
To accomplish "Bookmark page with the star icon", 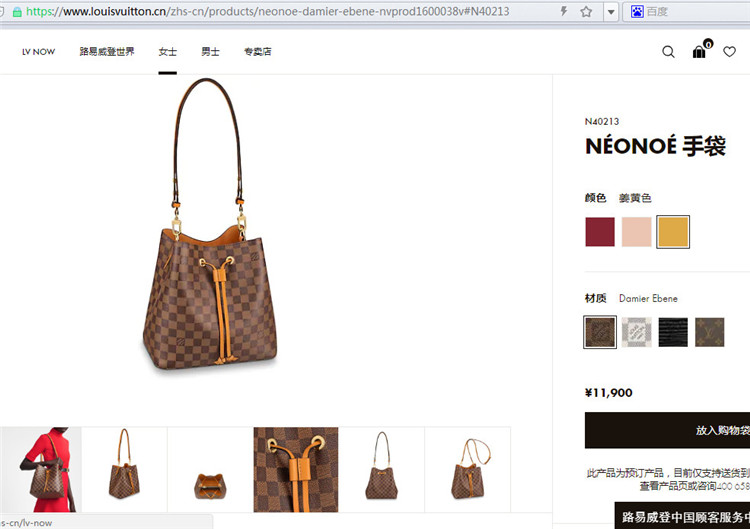I will (586, 11).
